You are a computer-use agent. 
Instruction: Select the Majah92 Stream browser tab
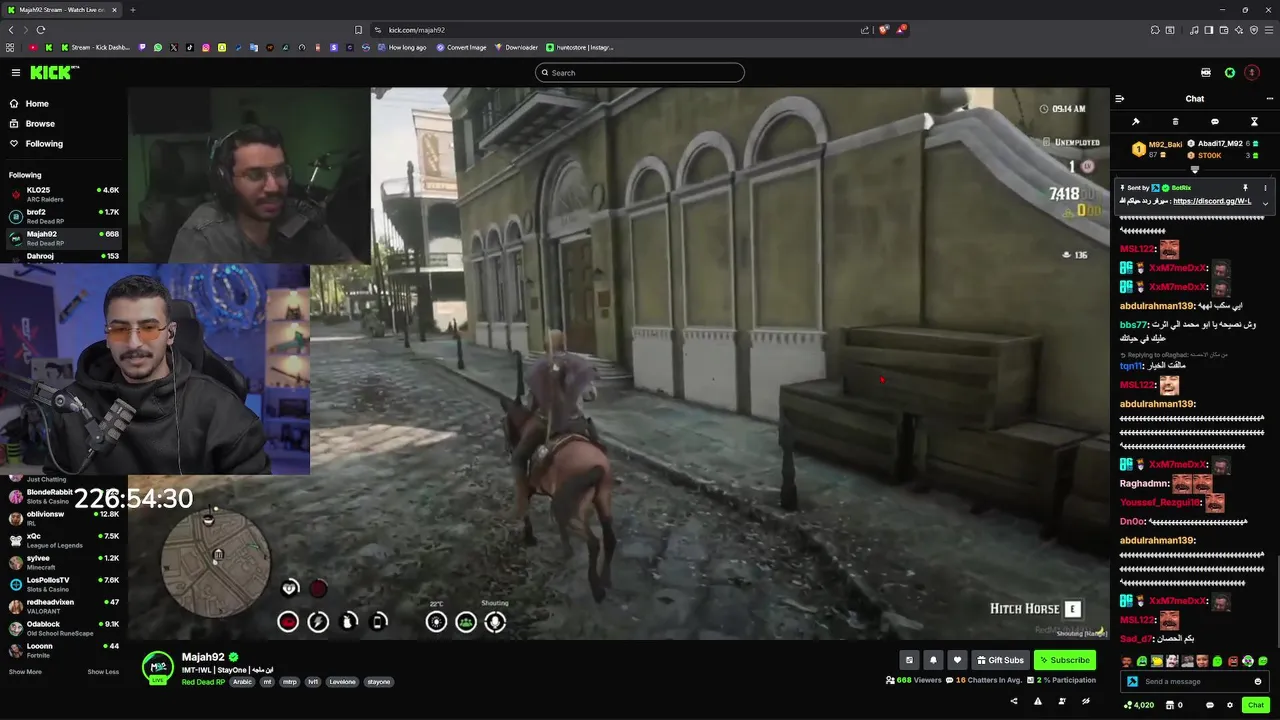[62, 10]
